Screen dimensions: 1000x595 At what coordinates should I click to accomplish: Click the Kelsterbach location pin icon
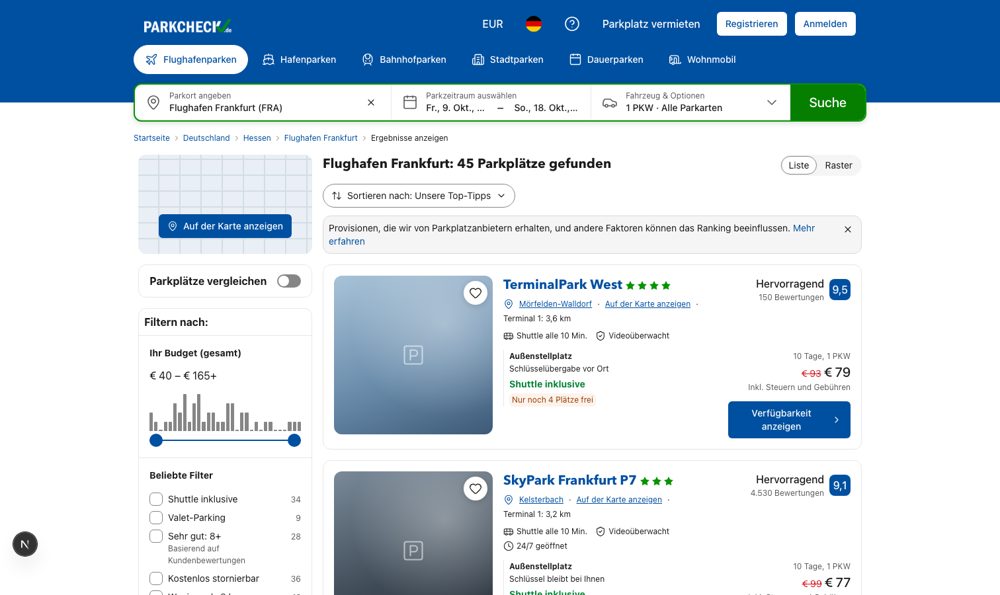(x=508, y=500)
